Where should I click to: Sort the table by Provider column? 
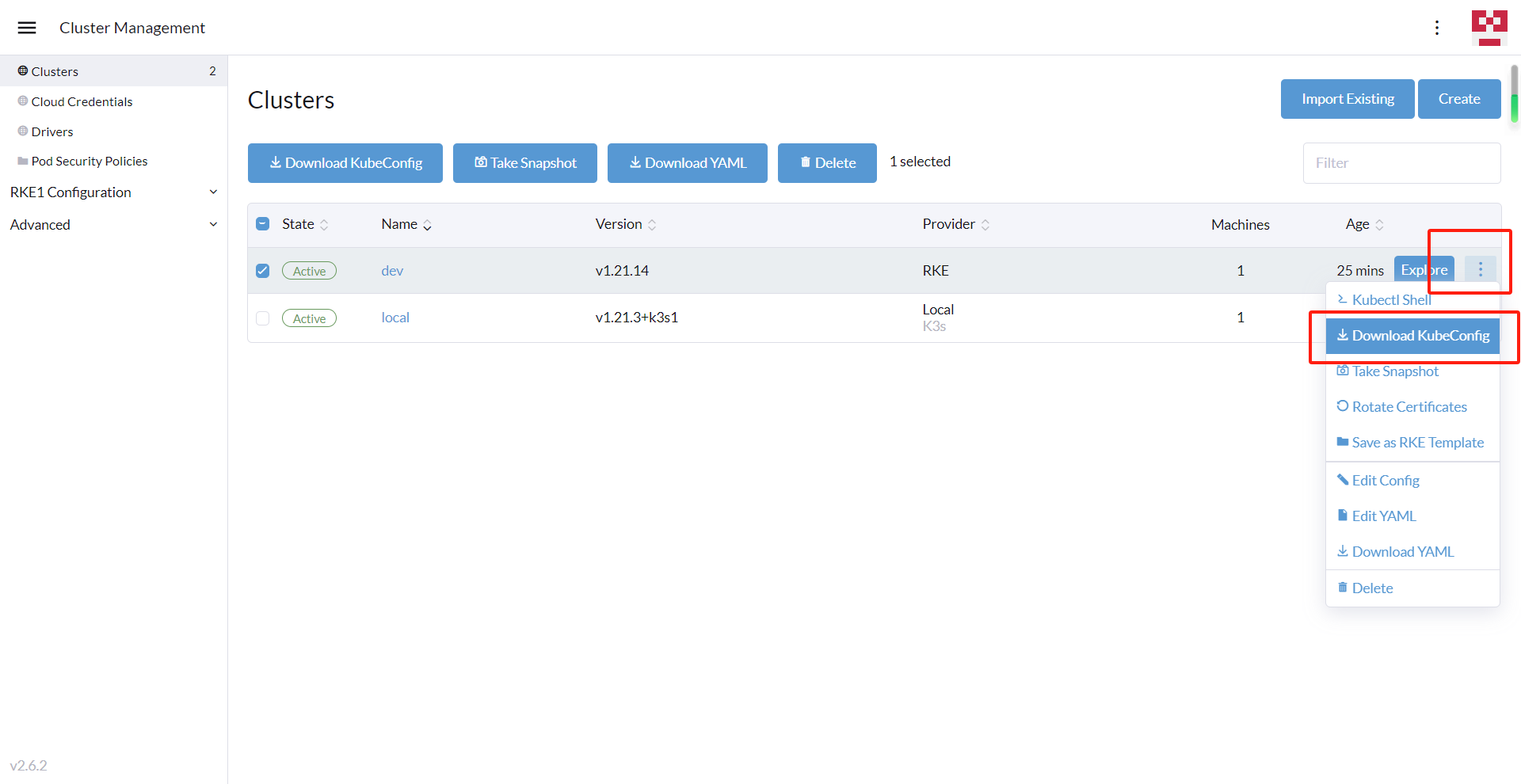pos(956,224)
